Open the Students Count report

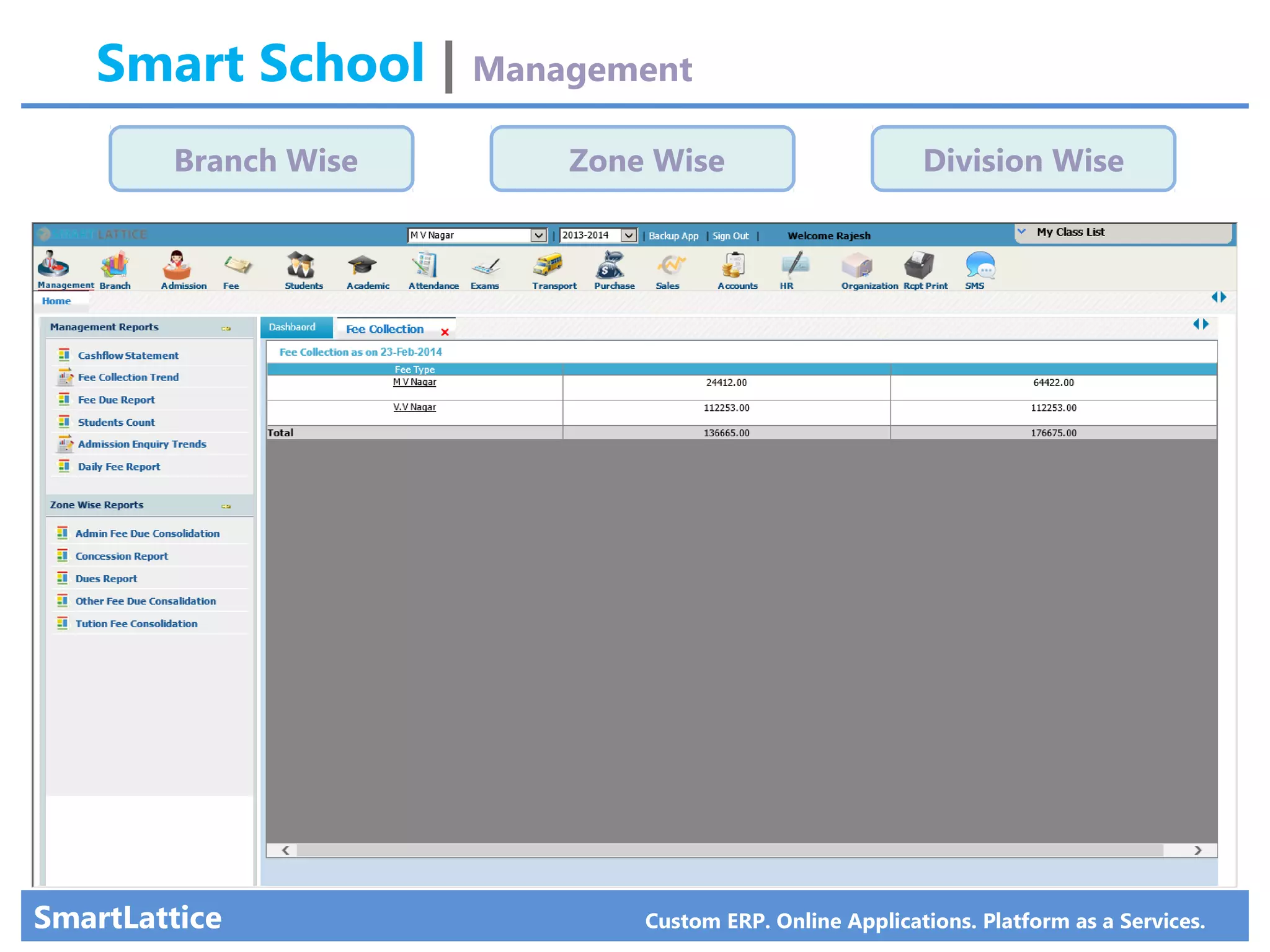pos(117,422)
